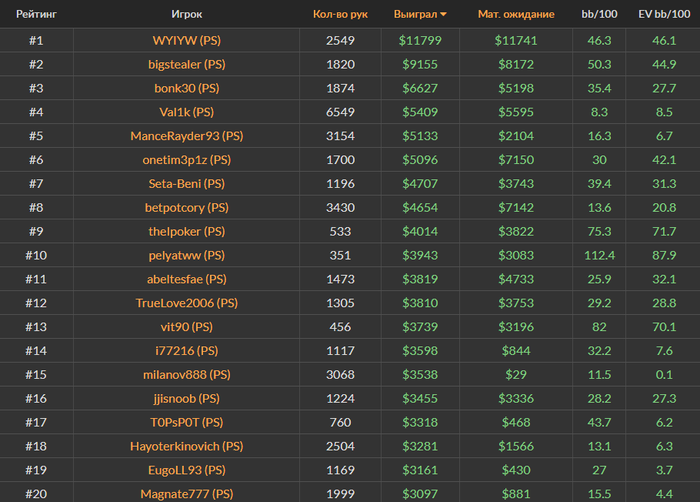Image resolution: width=700 pixels, height=502 pixels.
Task: Sort table by Выиграл column
Action: (414, 15)
